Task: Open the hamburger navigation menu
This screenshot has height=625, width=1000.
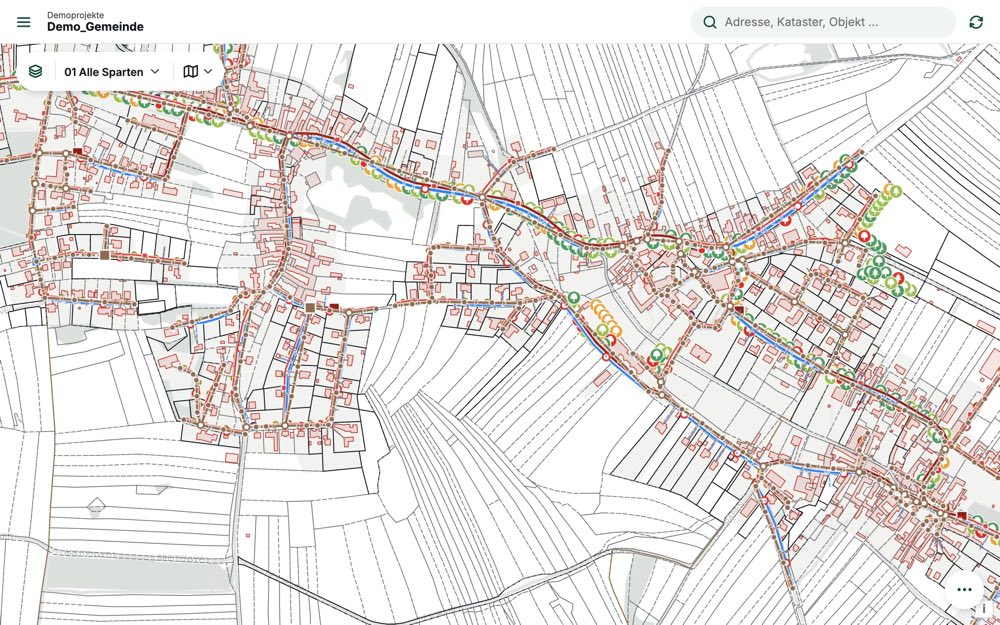Action: 24,22
